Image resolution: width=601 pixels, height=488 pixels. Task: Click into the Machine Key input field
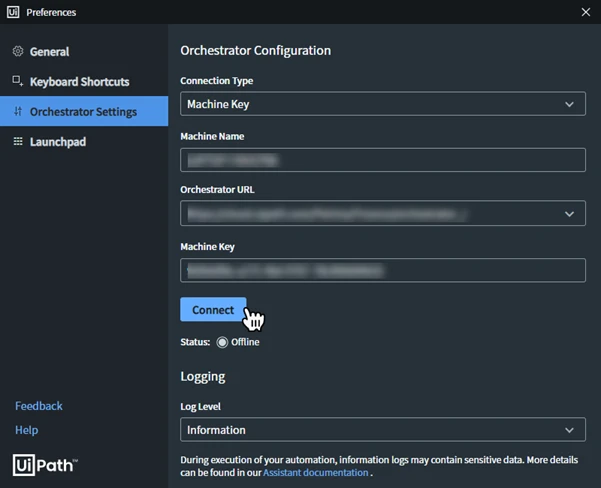point(383,270)
